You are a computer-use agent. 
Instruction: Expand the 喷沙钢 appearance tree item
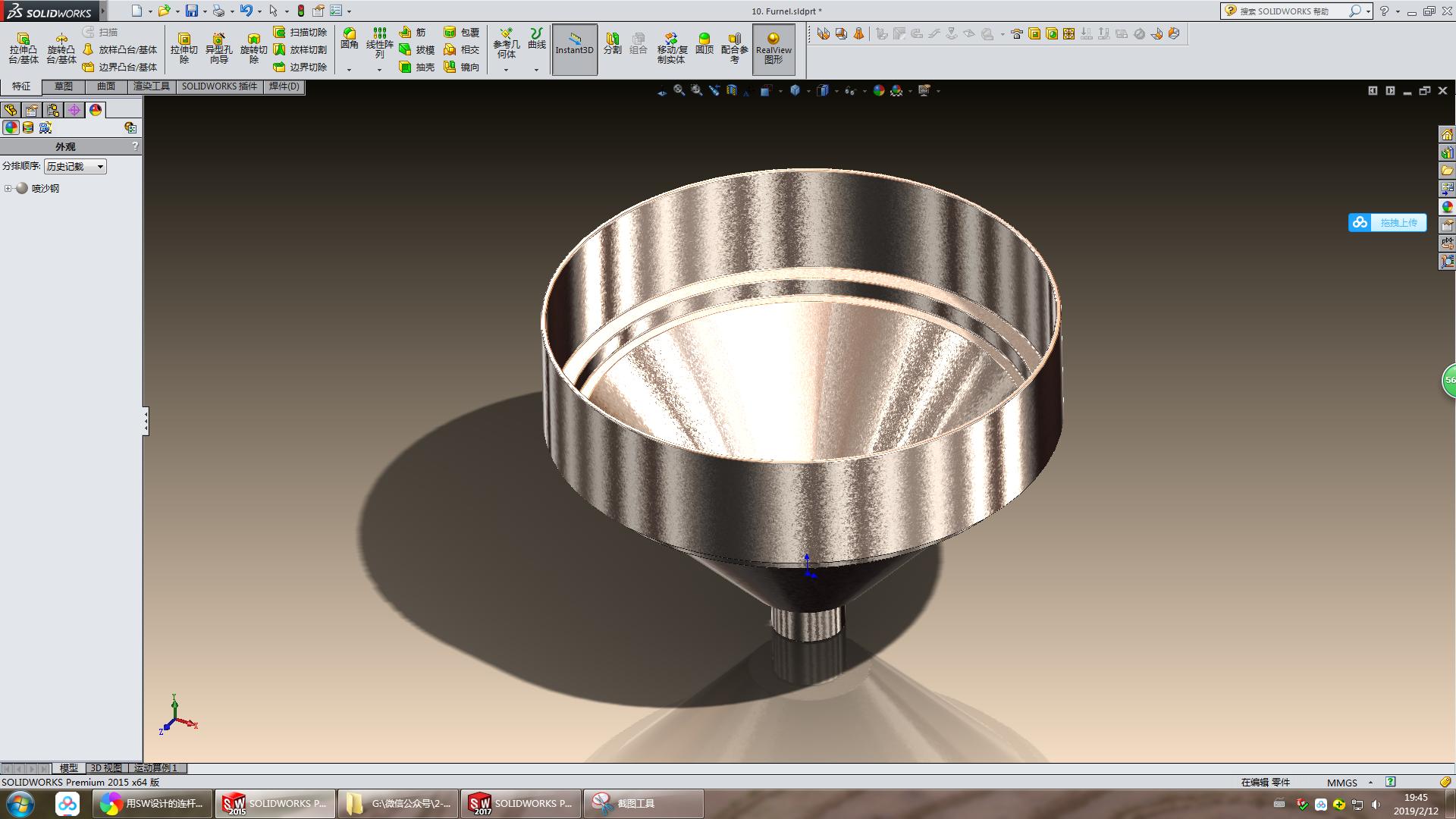tap(8, 188)
